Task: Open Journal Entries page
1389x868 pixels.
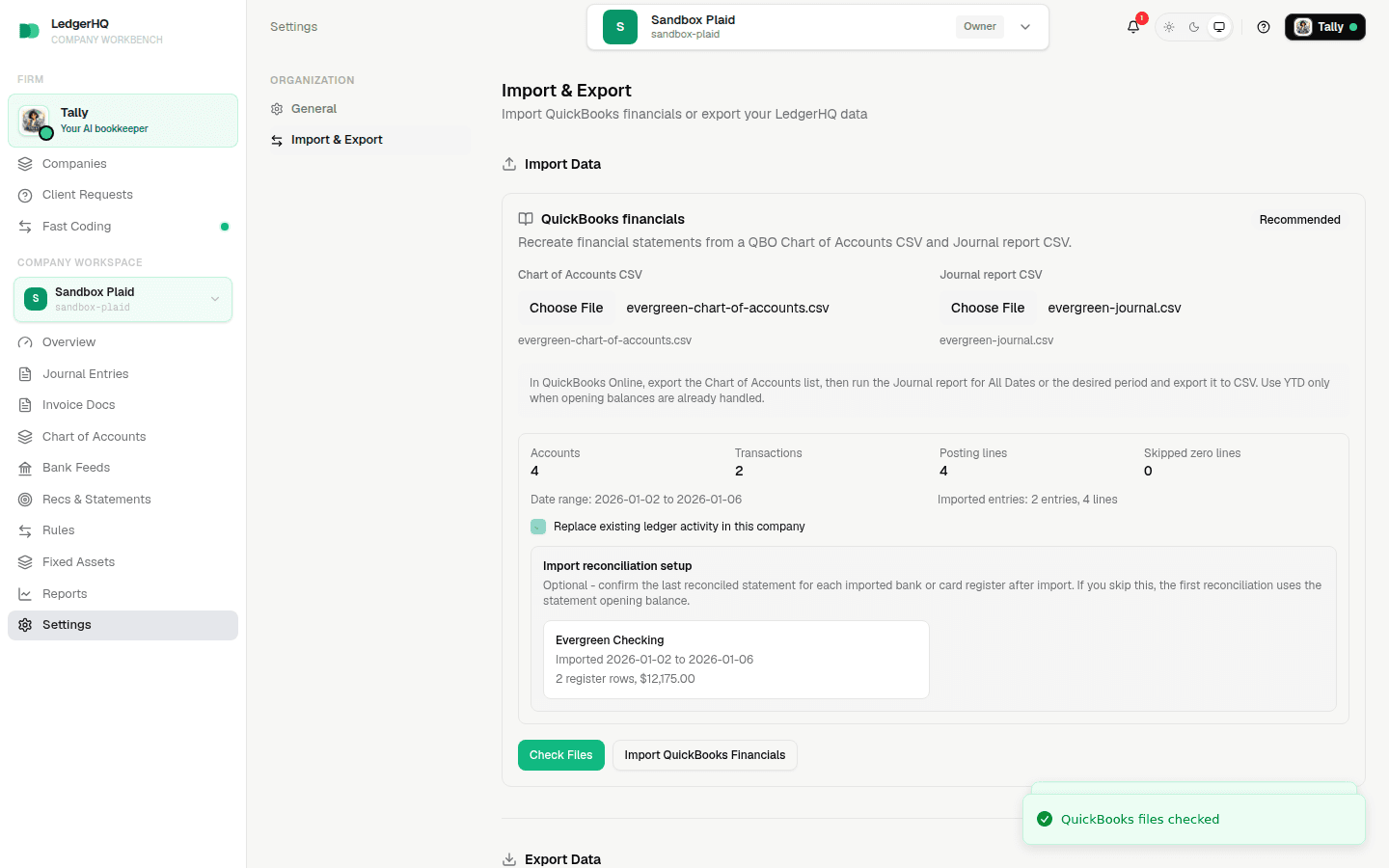Action: pos(123,374)
